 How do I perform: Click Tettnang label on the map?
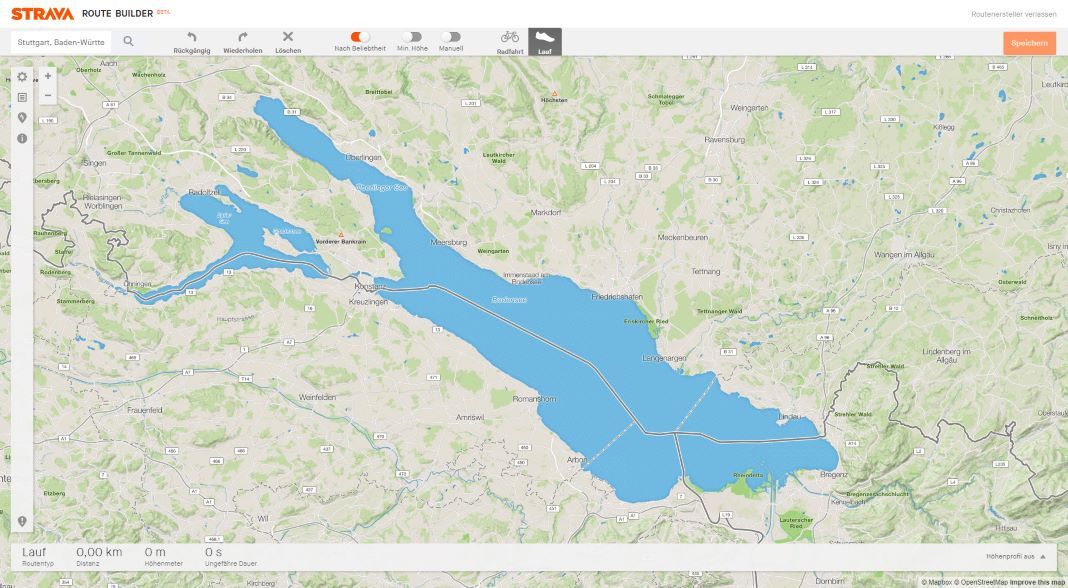tap(706, 271)
